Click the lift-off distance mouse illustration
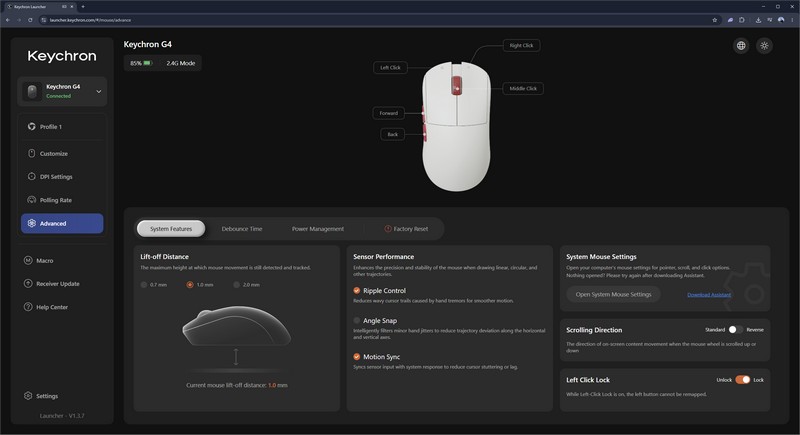Screen dimensions: 800x435 click(x=236, y=326)
